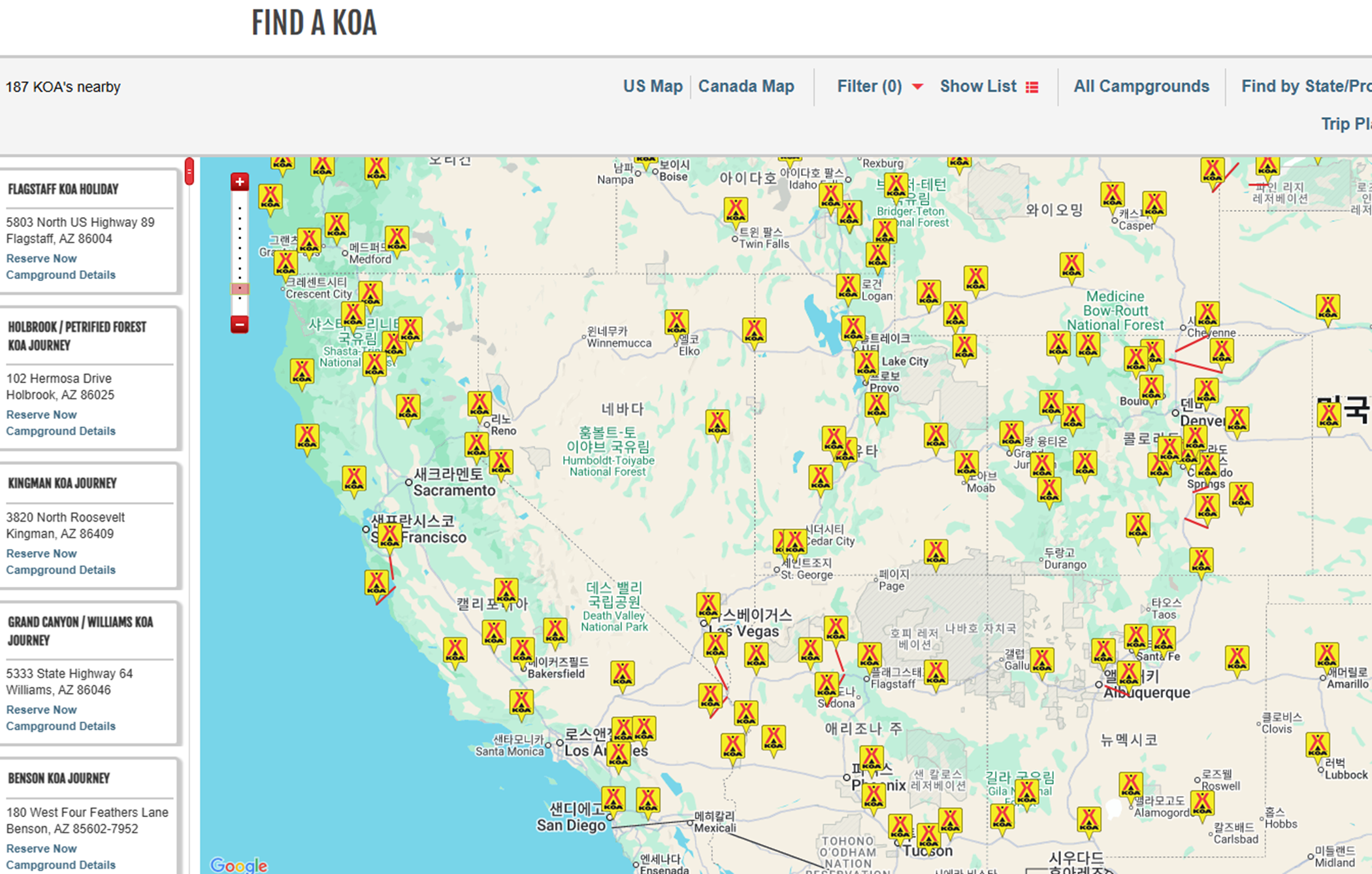Open All Campgrounds link
Image resolution: width=1372 pixels, height=874 pixels.
tap(1141, 86)
